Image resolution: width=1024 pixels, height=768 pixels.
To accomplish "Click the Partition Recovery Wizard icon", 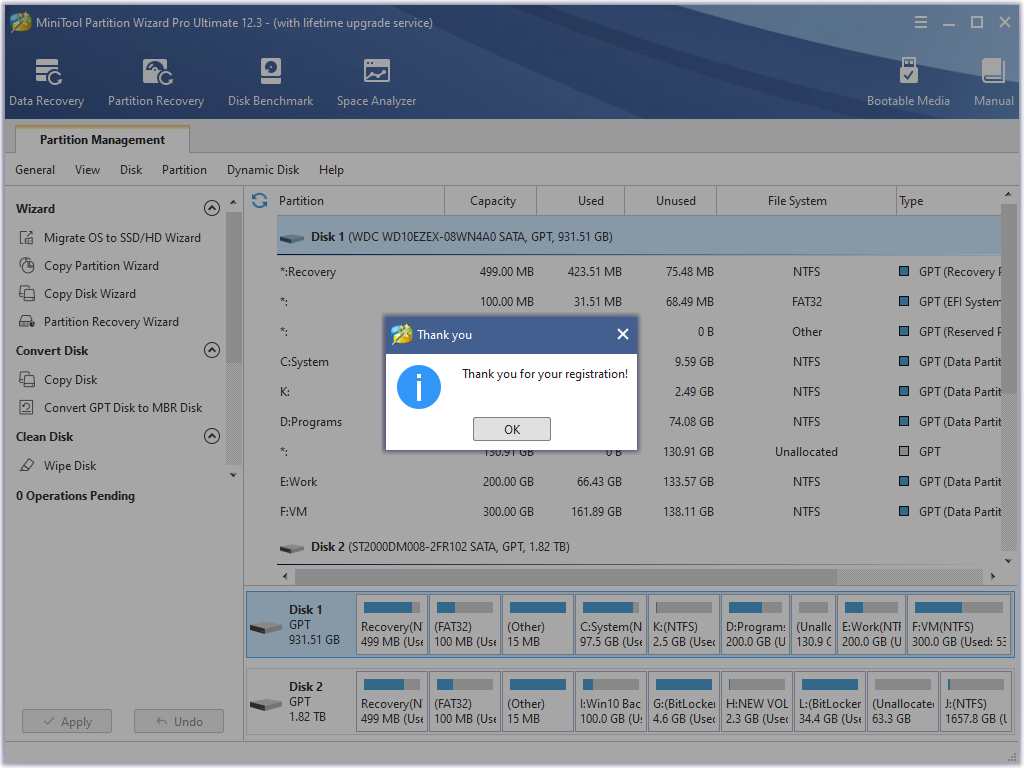I will pyautogui.click(x=27, y=321).
